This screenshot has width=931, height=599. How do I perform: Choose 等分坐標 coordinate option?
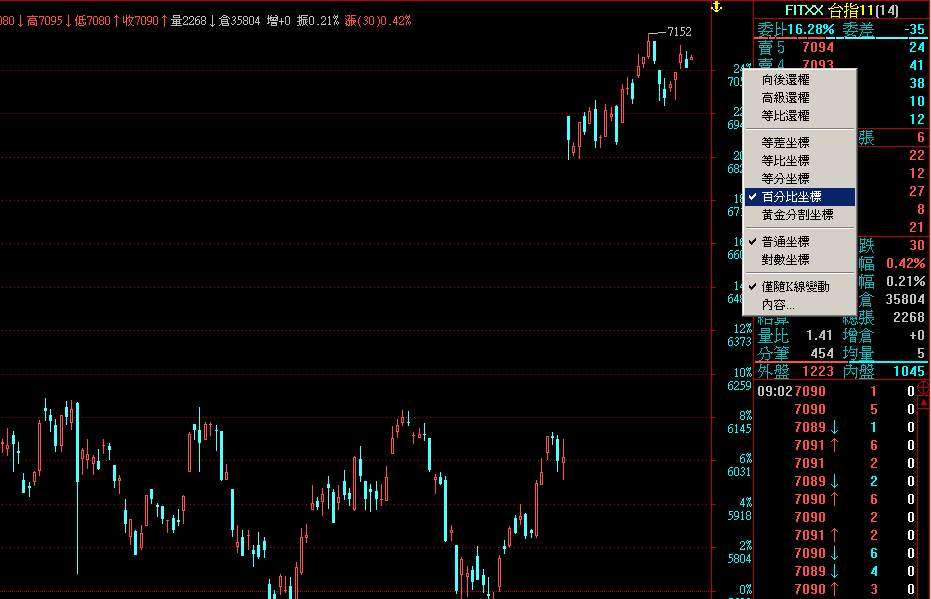786,179
